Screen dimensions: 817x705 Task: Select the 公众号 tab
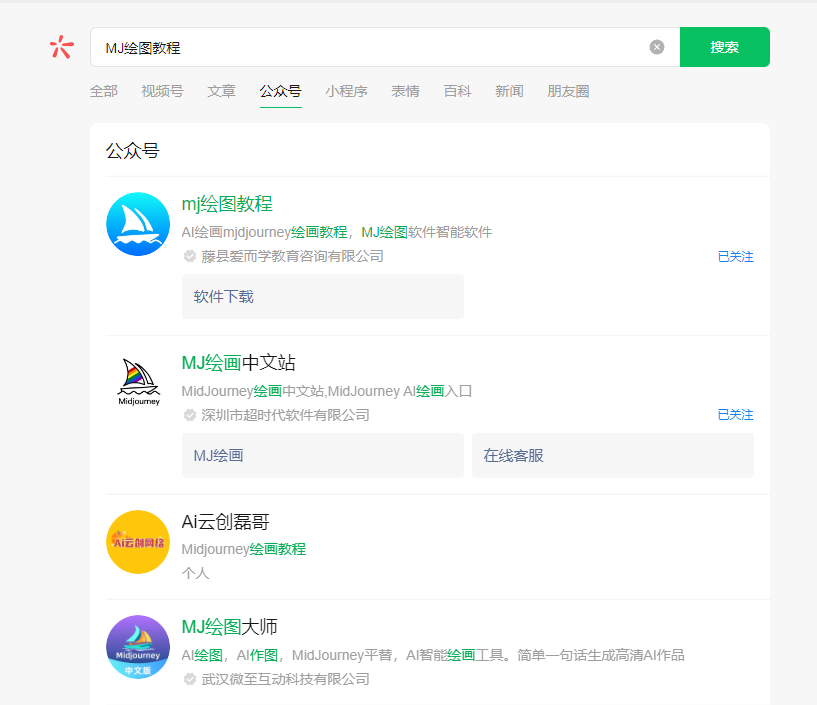click(280, 92)
